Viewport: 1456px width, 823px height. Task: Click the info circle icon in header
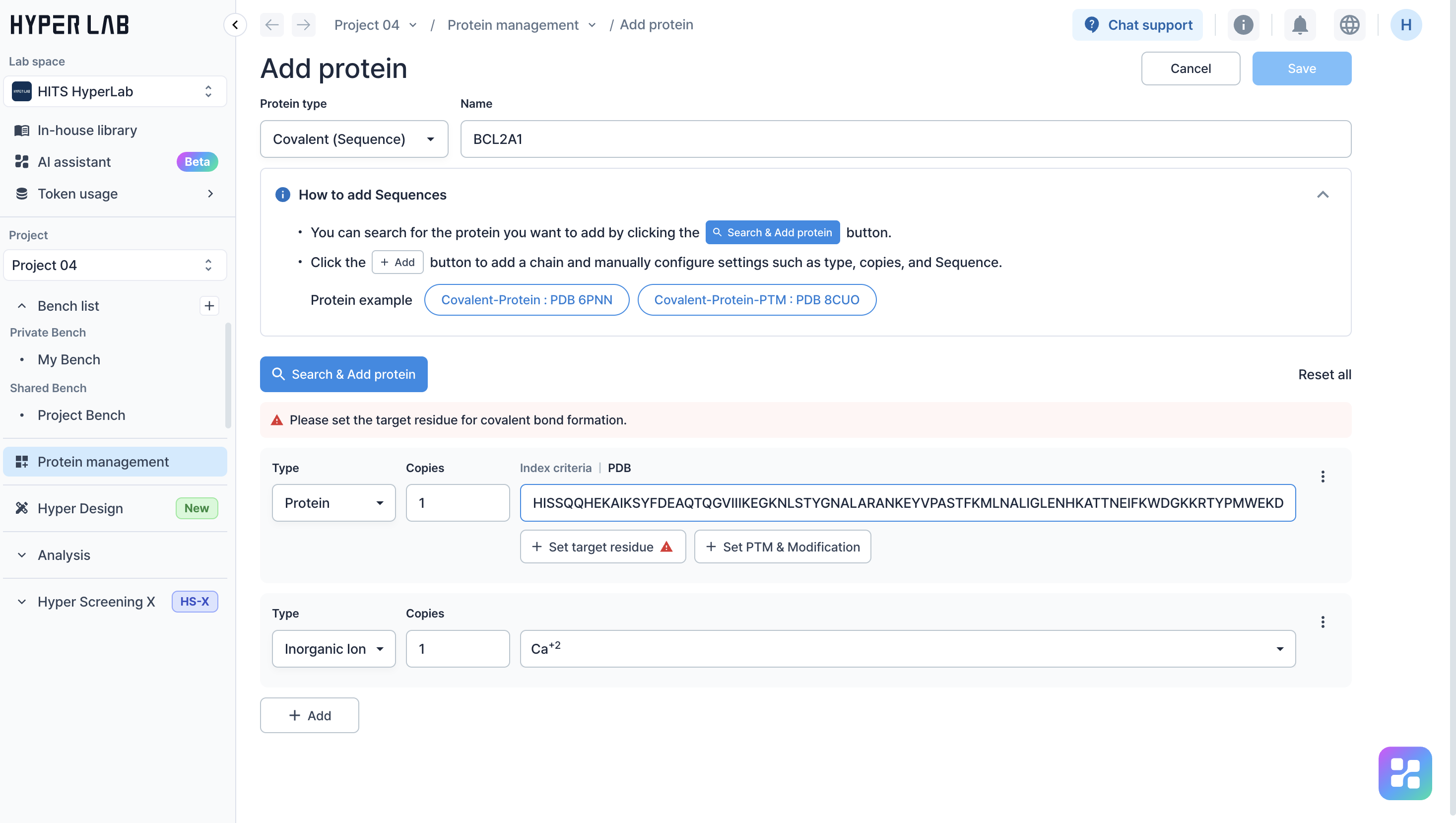(1243, 25)
